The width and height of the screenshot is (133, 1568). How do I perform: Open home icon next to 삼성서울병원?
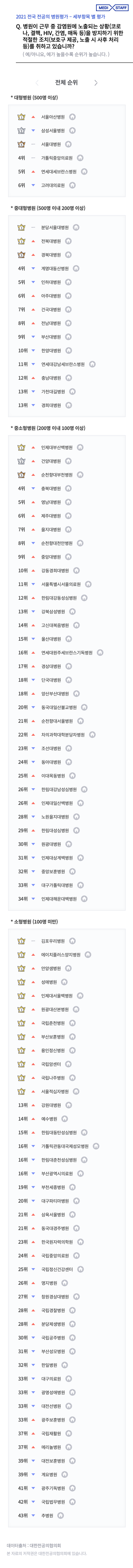pos(72,131)
